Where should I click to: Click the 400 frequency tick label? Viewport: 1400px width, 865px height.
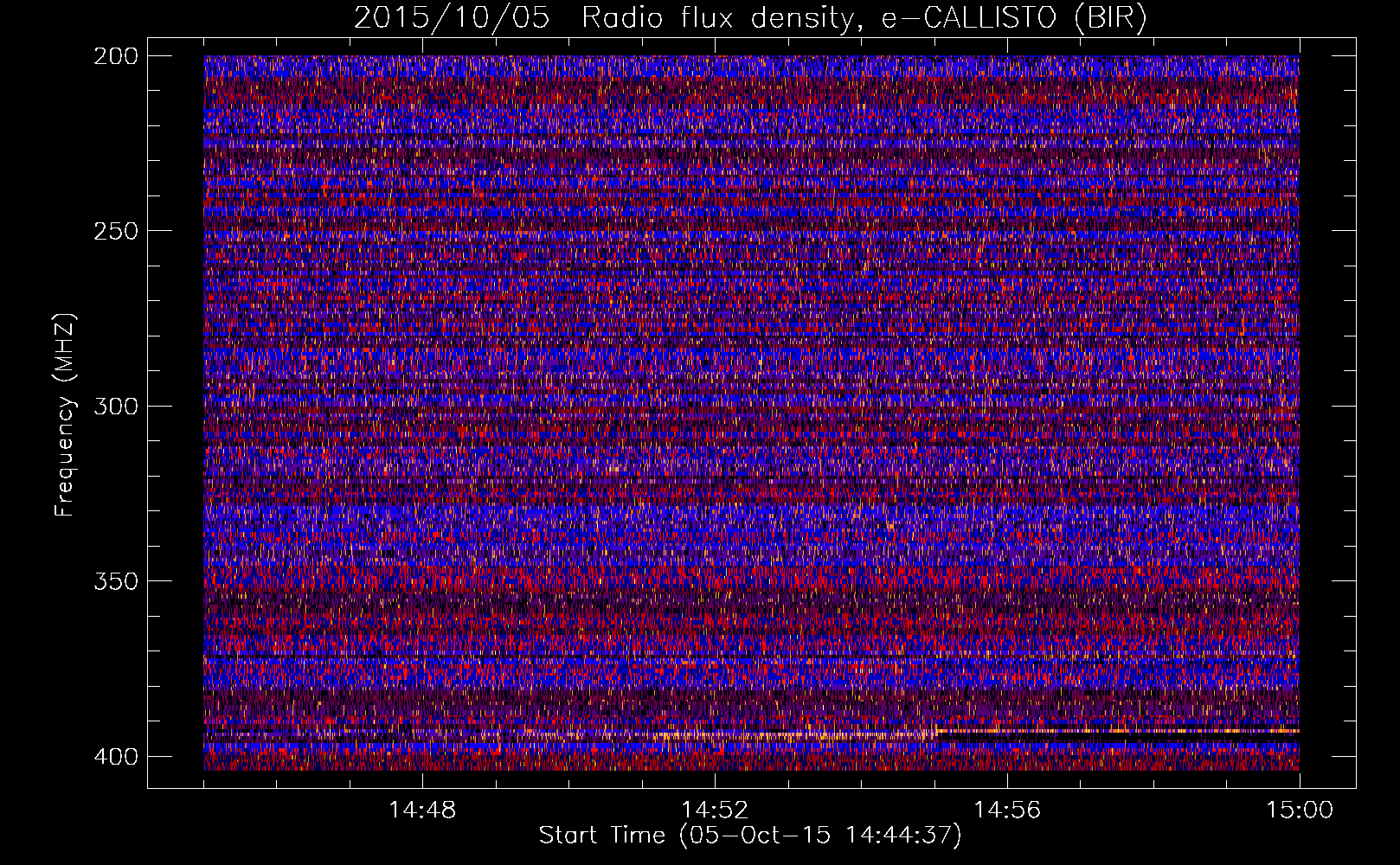(x=115, y=756)
